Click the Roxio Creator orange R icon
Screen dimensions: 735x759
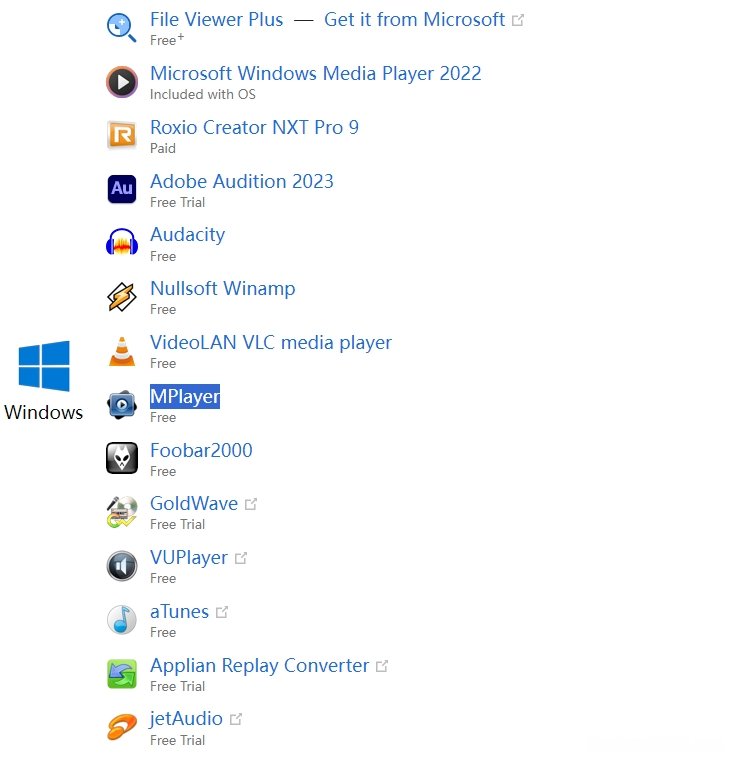[x=122, y=135]
